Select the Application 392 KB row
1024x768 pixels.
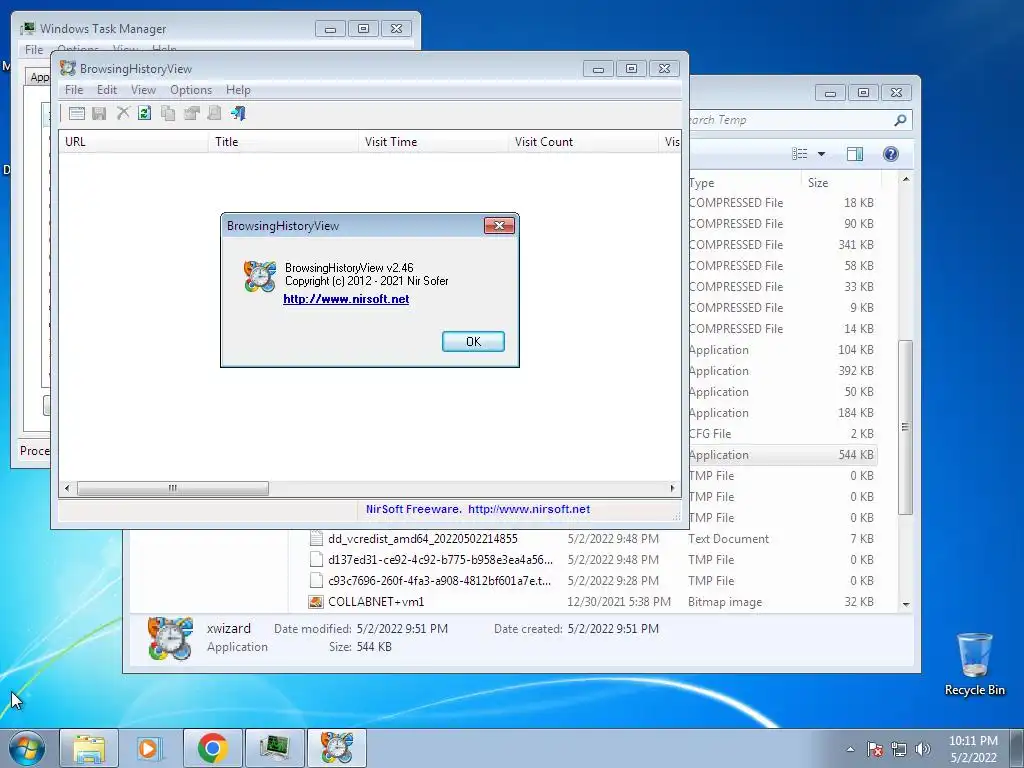pos(782,370)
